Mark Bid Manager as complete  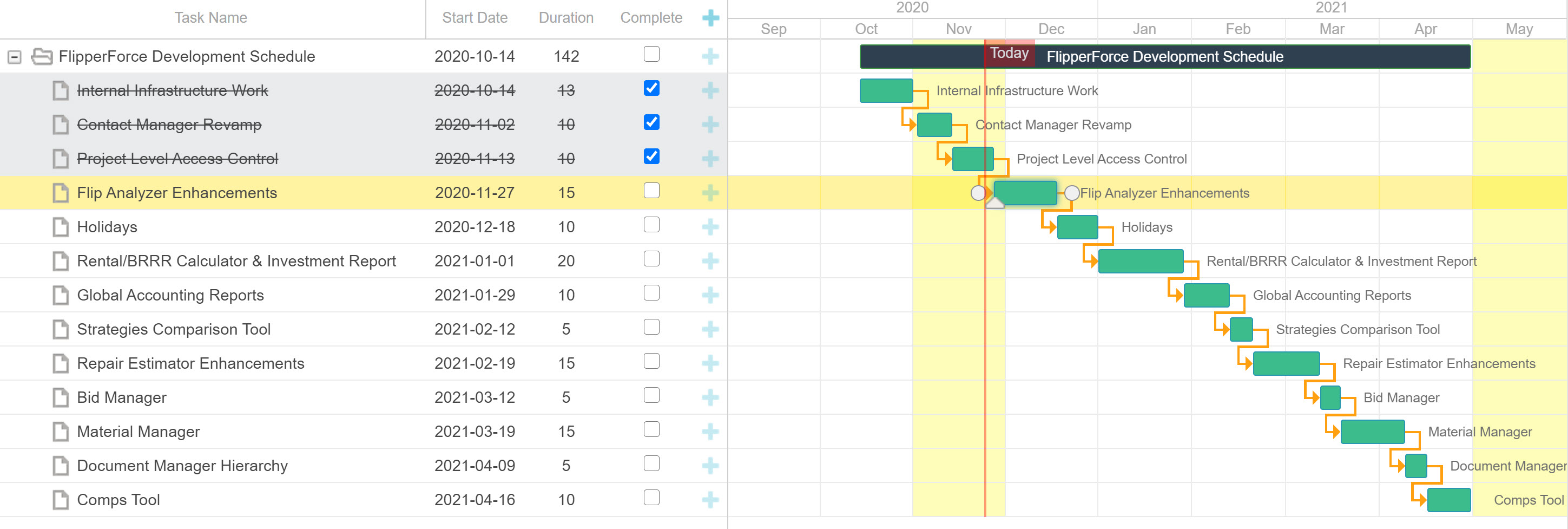(651, 395)
